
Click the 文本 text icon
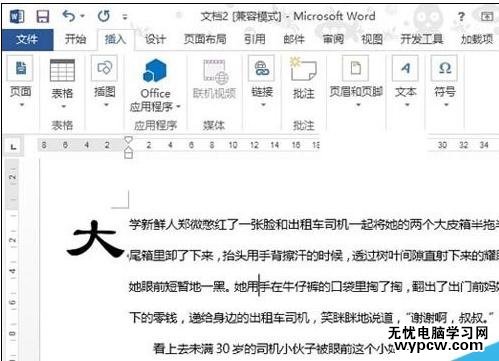tap(405, 68)
